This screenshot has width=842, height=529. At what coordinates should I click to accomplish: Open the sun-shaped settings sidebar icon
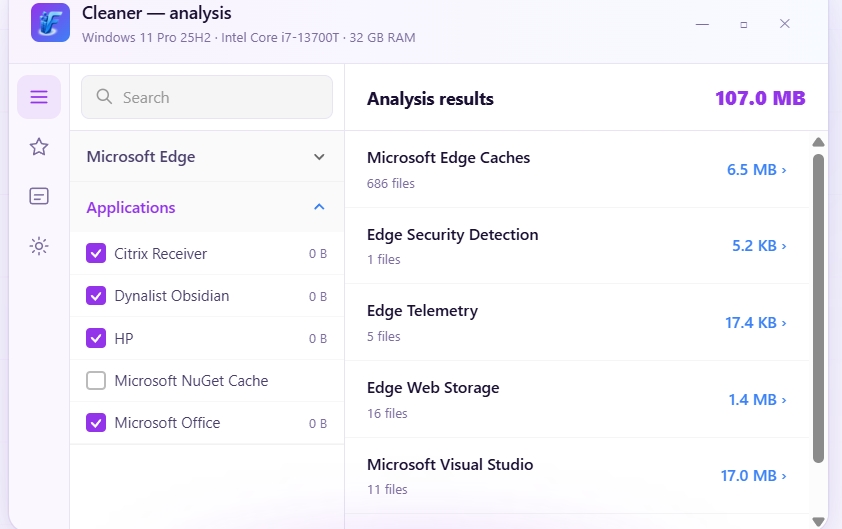(39, 246)
